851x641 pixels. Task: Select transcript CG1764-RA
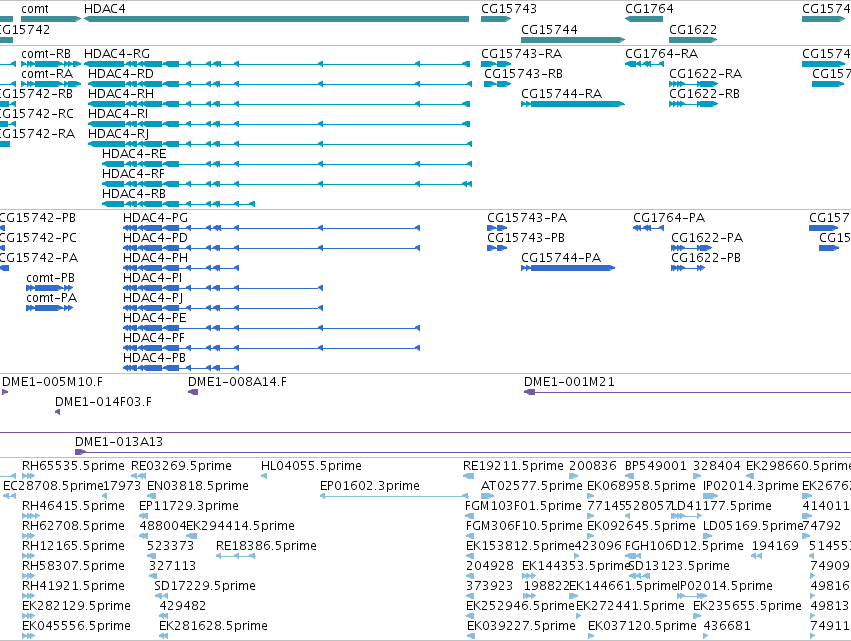pyautogui.click(x=644, y=64)
